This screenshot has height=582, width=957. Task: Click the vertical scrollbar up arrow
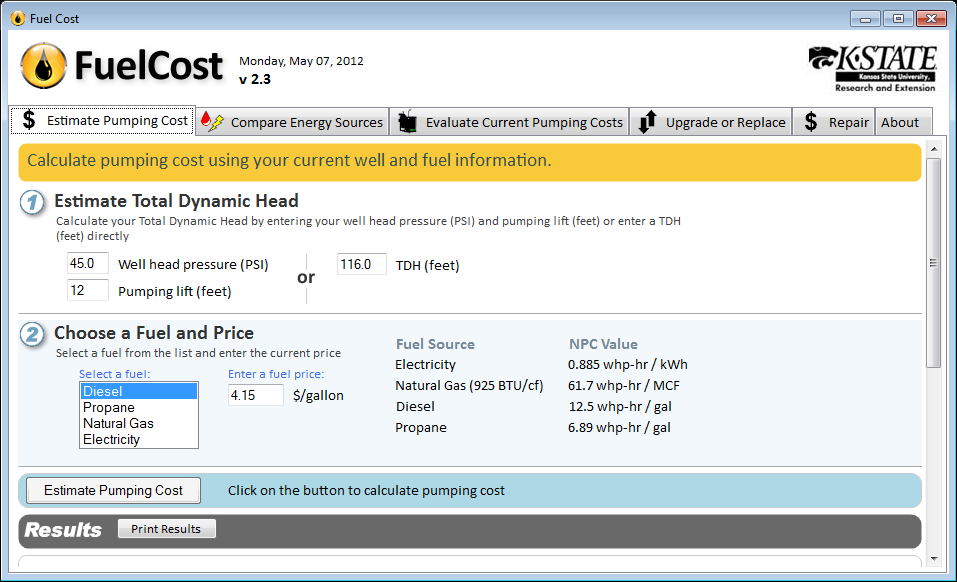[934, 149]
